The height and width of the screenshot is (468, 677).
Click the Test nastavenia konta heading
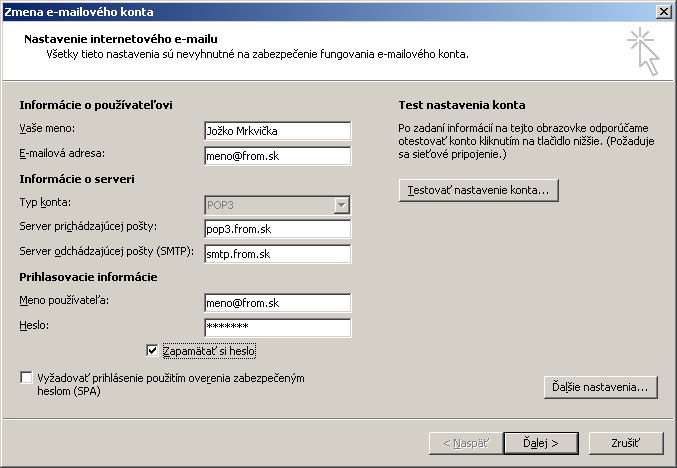point(461,105)
